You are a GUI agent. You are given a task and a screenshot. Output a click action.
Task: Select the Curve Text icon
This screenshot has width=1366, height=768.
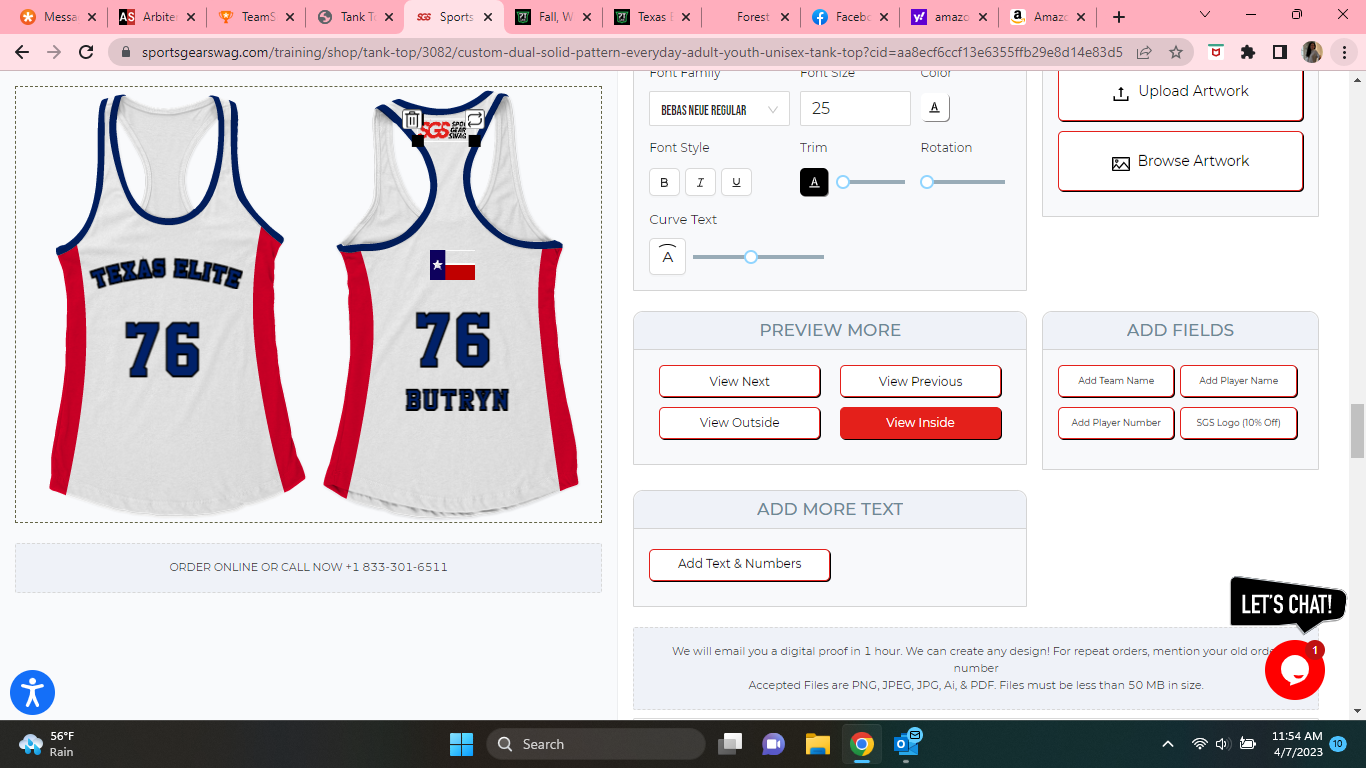click(667, 257)
